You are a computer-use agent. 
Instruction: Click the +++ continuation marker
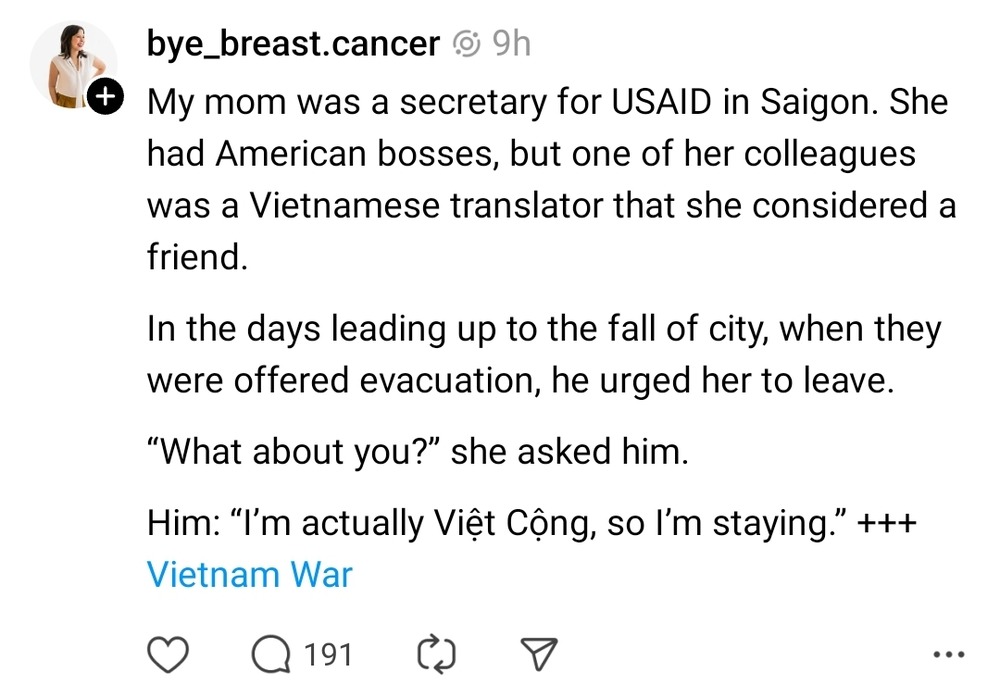point(887,523)
